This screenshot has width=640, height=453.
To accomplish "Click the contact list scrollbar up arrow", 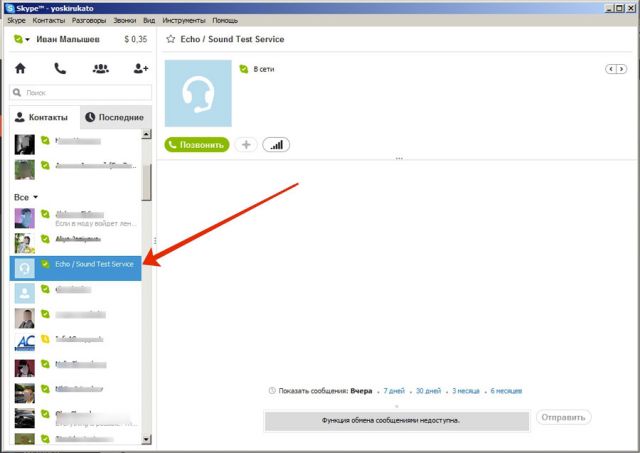I will point(146,134).
